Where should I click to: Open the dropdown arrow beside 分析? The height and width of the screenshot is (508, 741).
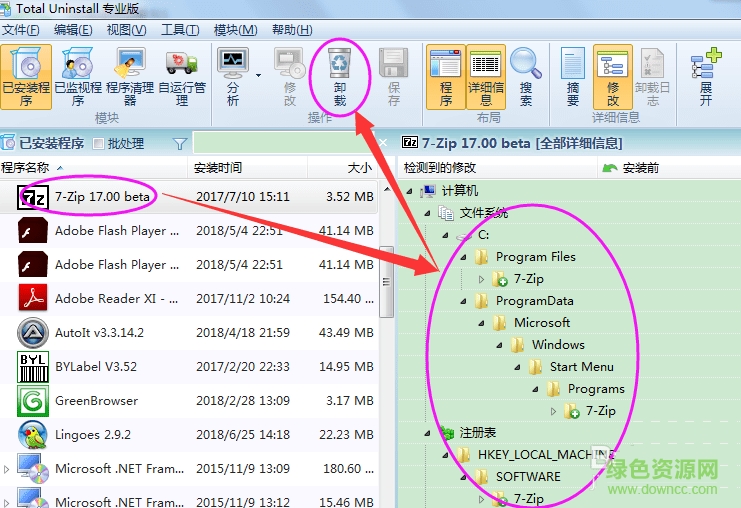(258, 76)
